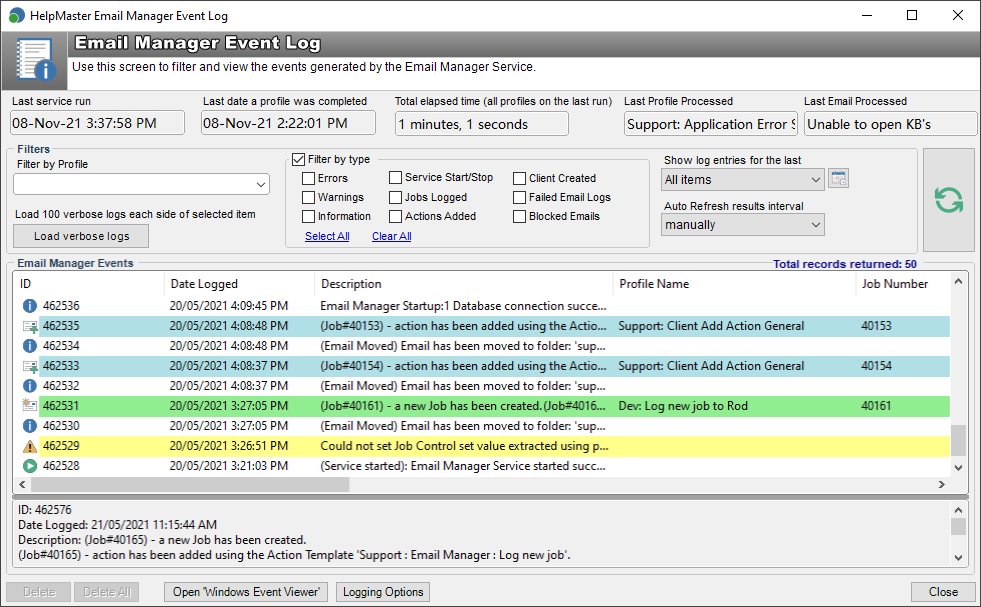
Task: Click the green refresh arrows icon
Action: (x=948, y=200)
